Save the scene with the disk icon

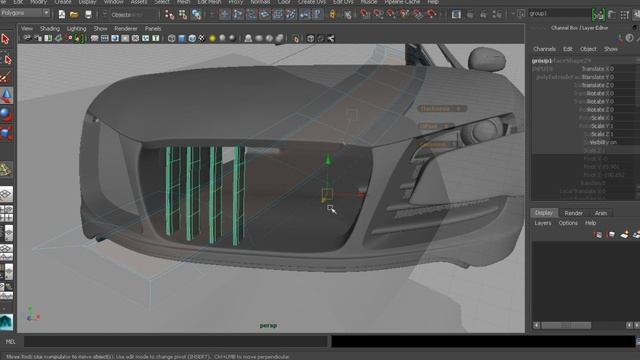tap(88, 14)
